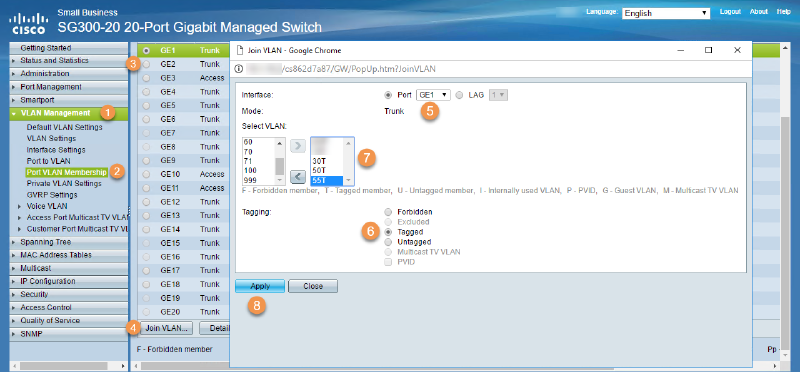Expand MAC Address Tables menu
Viewport: 800px width, 372px height.
[x=56, y=255]
